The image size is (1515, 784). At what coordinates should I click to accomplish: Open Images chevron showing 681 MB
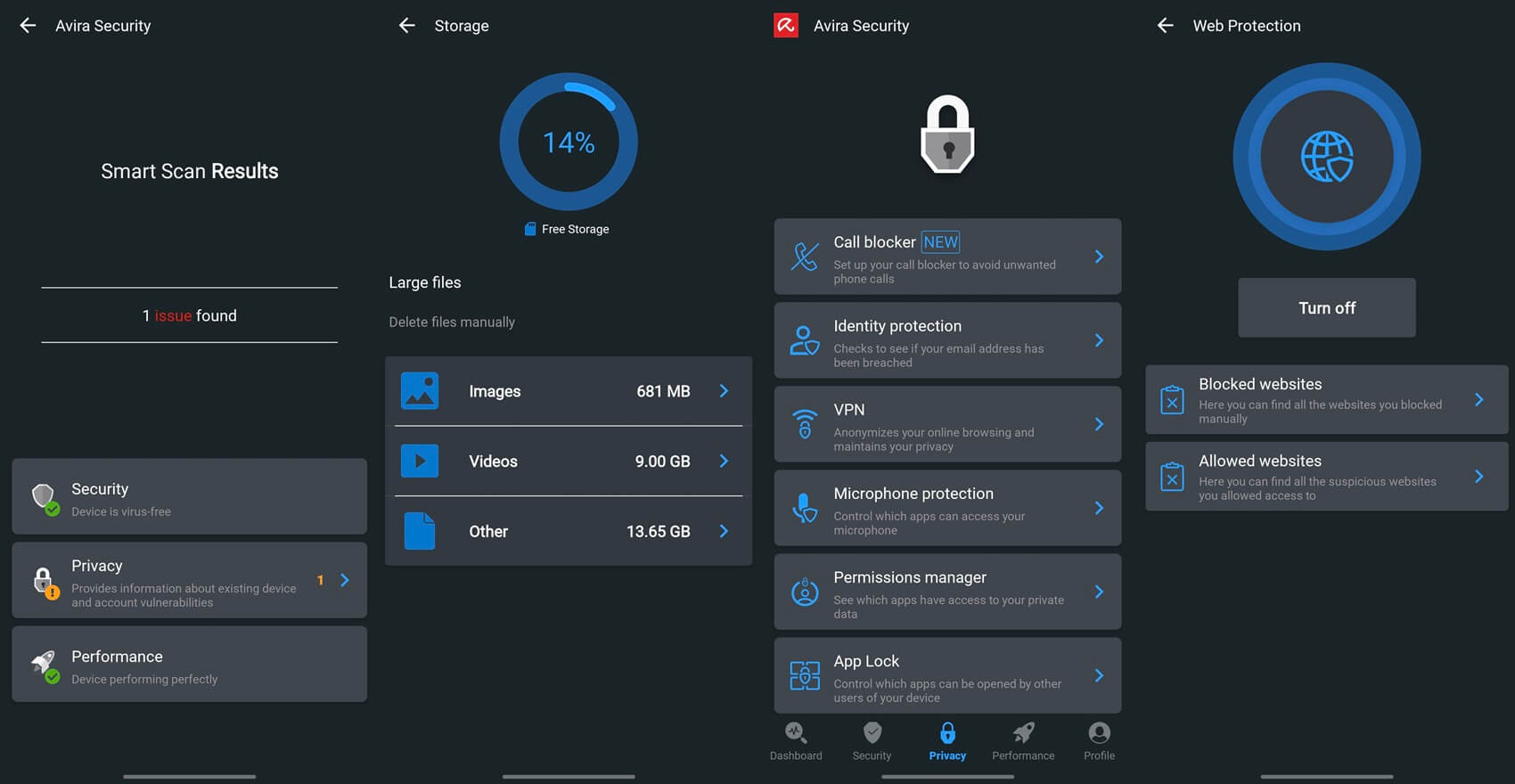(x=724, y=391)
